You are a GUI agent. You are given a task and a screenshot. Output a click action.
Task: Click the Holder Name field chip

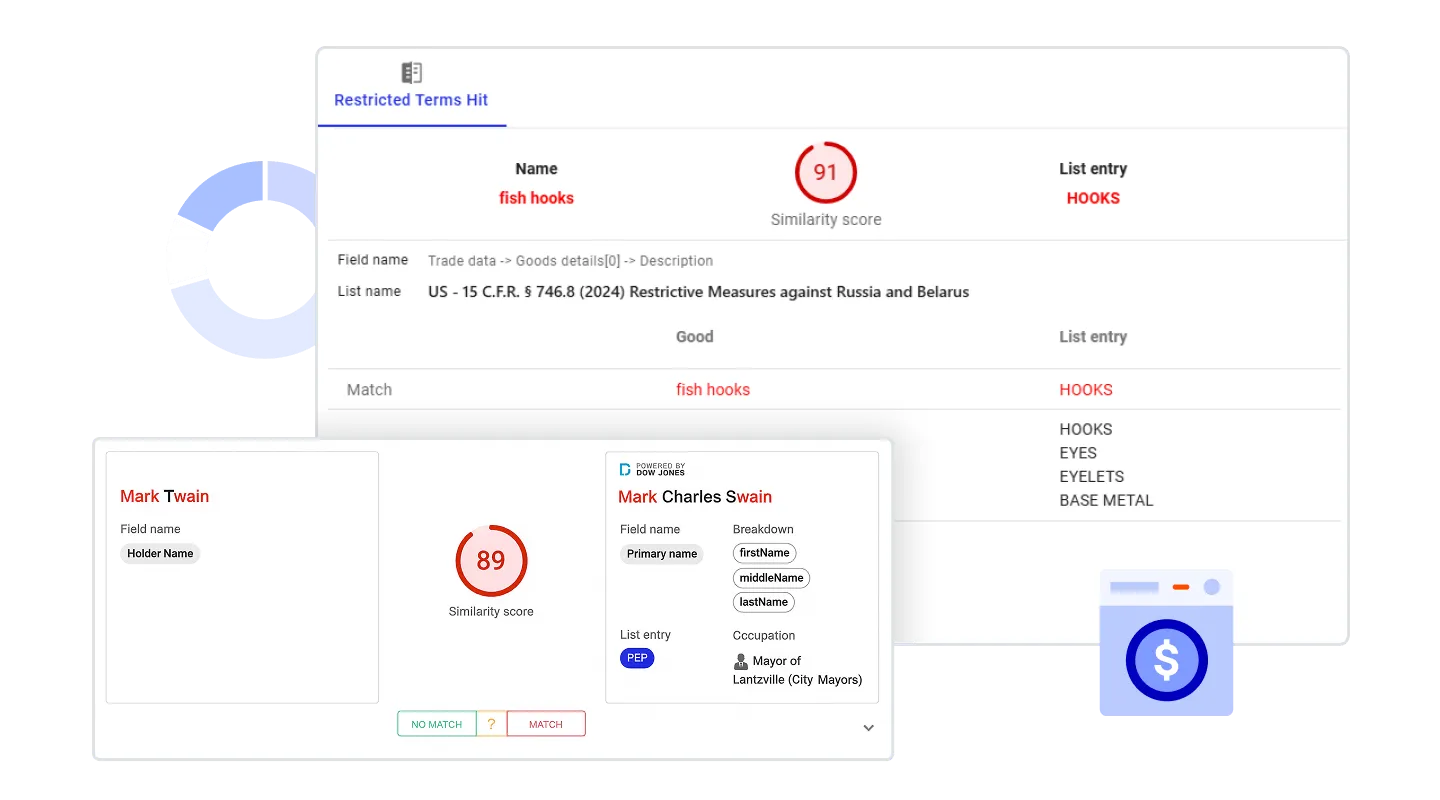pos(160,553)
